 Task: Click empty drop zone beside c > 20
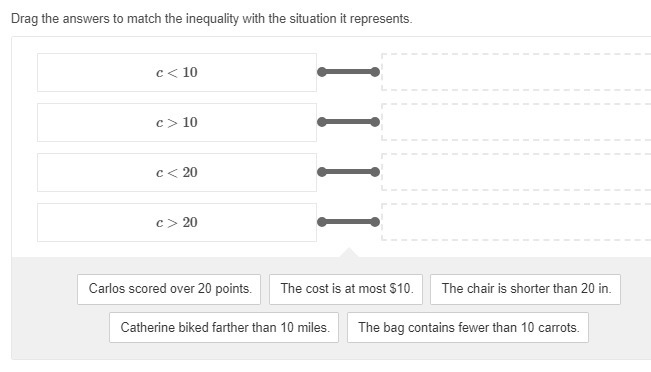pos(516,222)
